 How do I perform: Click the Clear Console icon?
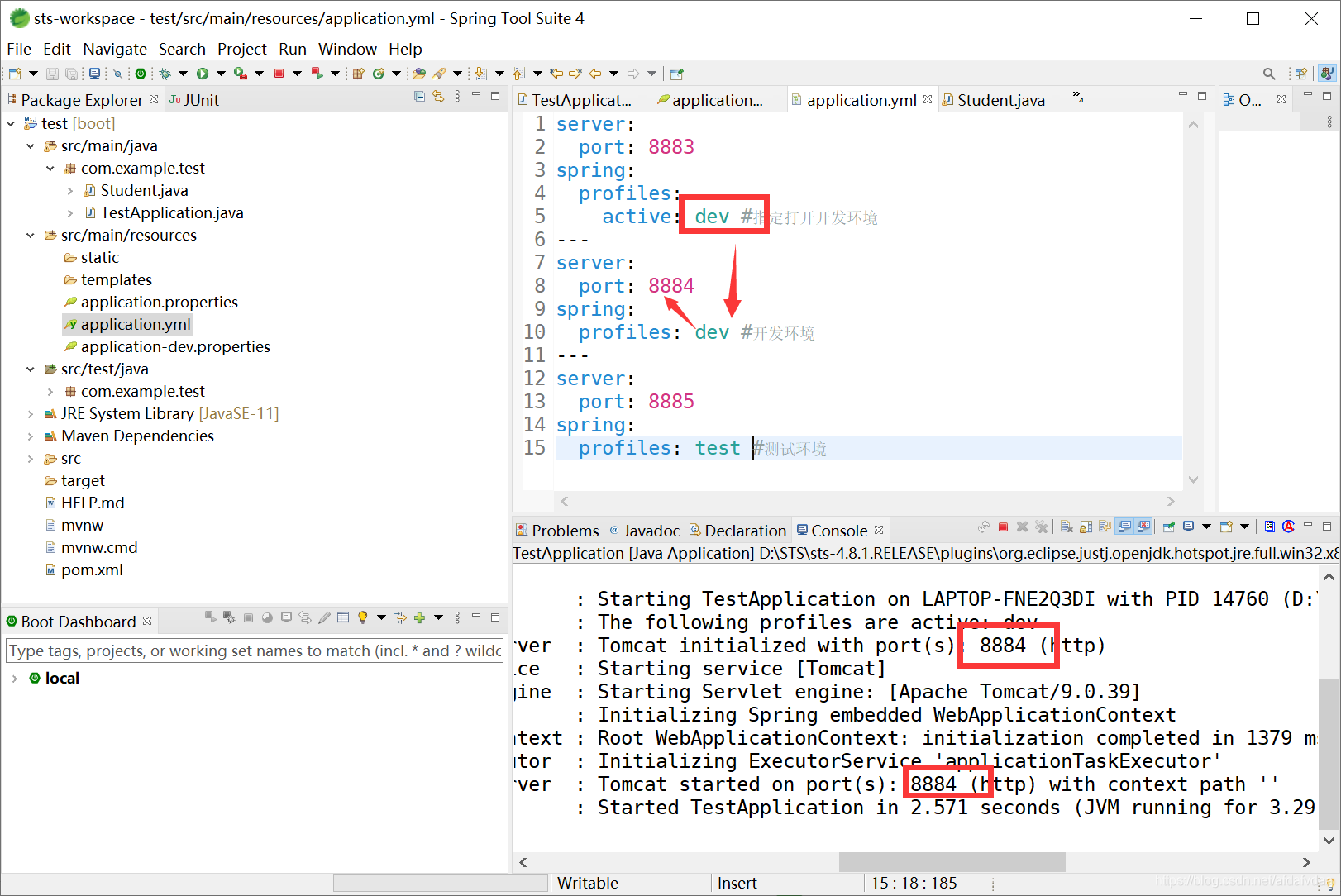coord(1067,527)
